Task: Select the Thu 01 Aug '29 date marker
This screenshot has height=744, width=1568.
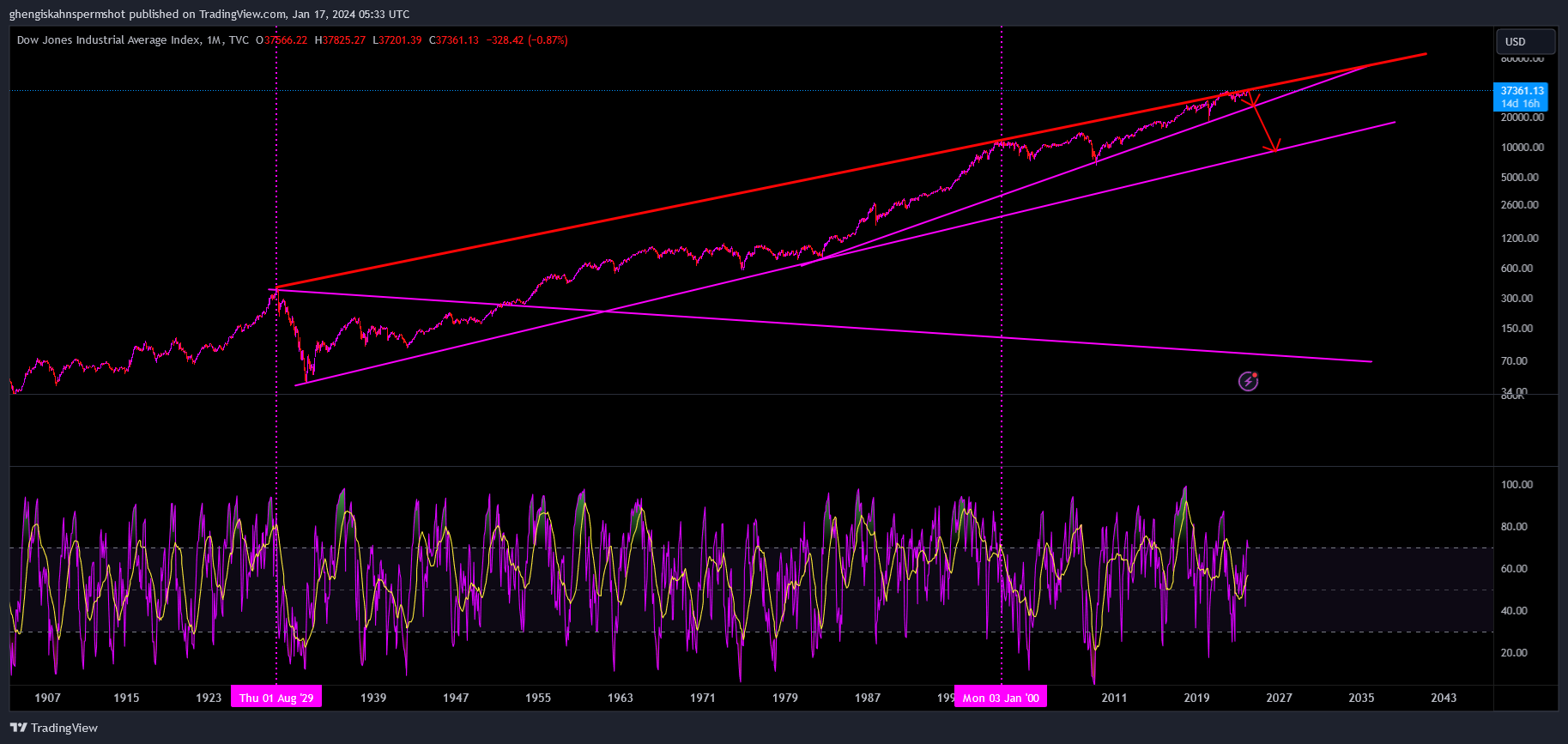Action: pos(276,698)
